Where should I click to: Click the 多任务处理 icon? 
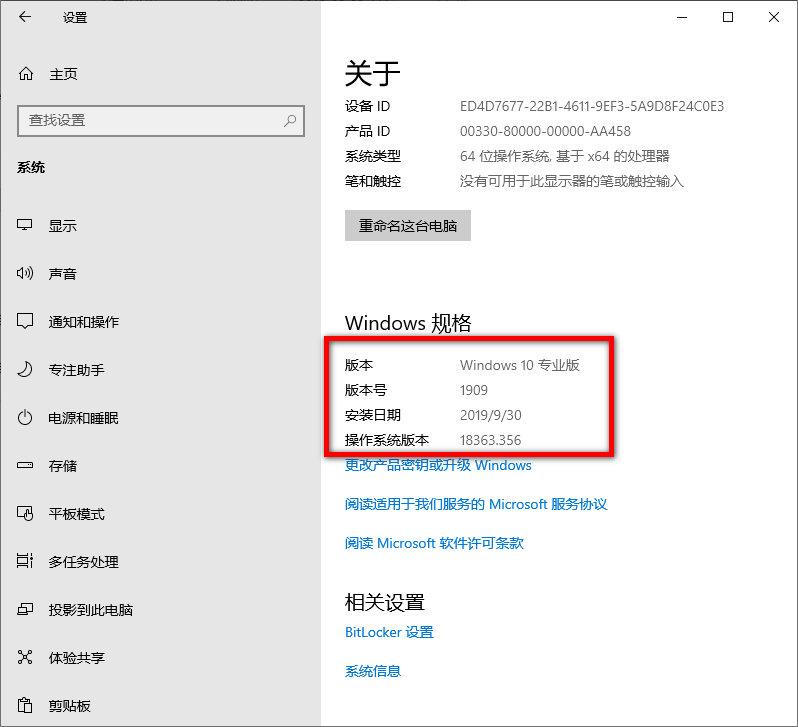coord(24,561)
